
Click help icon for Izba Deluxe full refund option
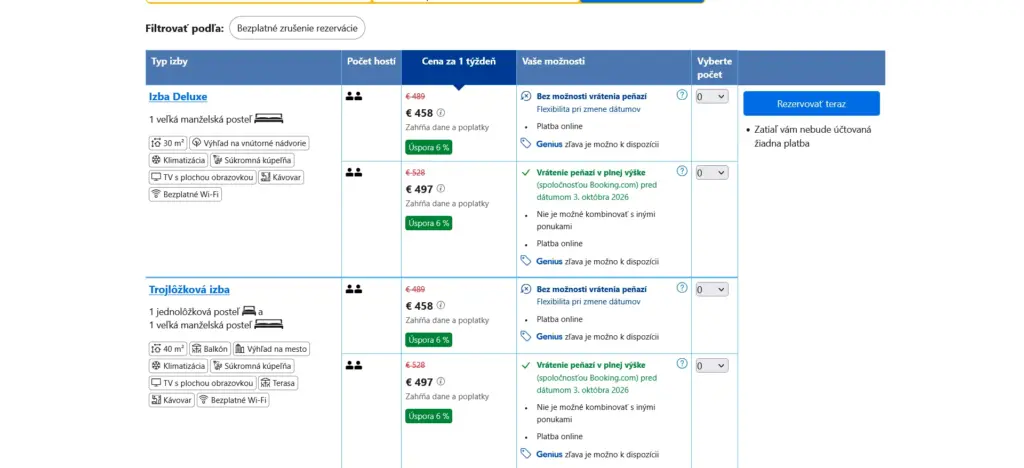(682, 171)
